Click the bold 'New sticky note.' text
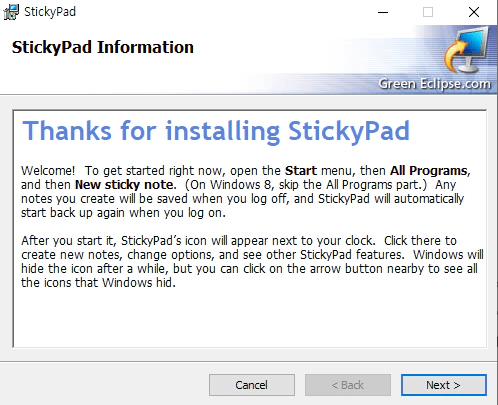The height and width of the screenshot is (405, 498). pos(125,185)
